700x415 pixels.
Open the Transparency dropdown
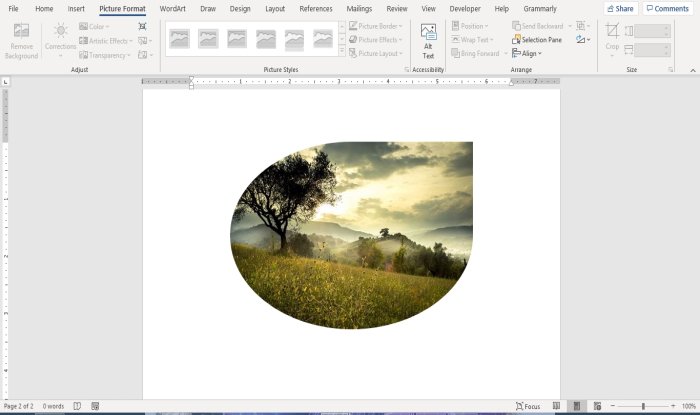click(x=104, y=55)
